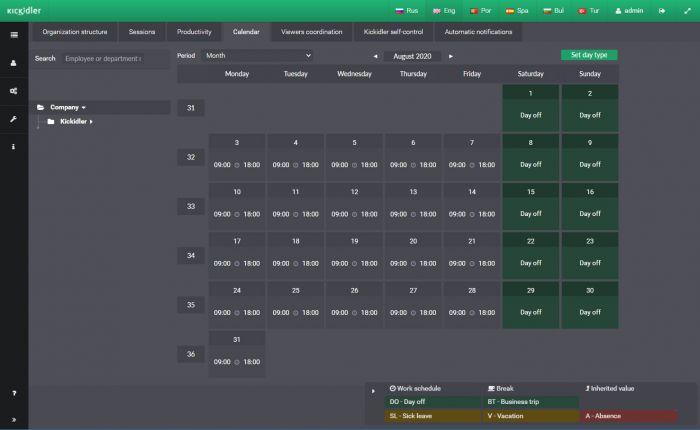Screen dimensions: 700x430
Task: Go to next month after August 2020
Action: (451, 57)
